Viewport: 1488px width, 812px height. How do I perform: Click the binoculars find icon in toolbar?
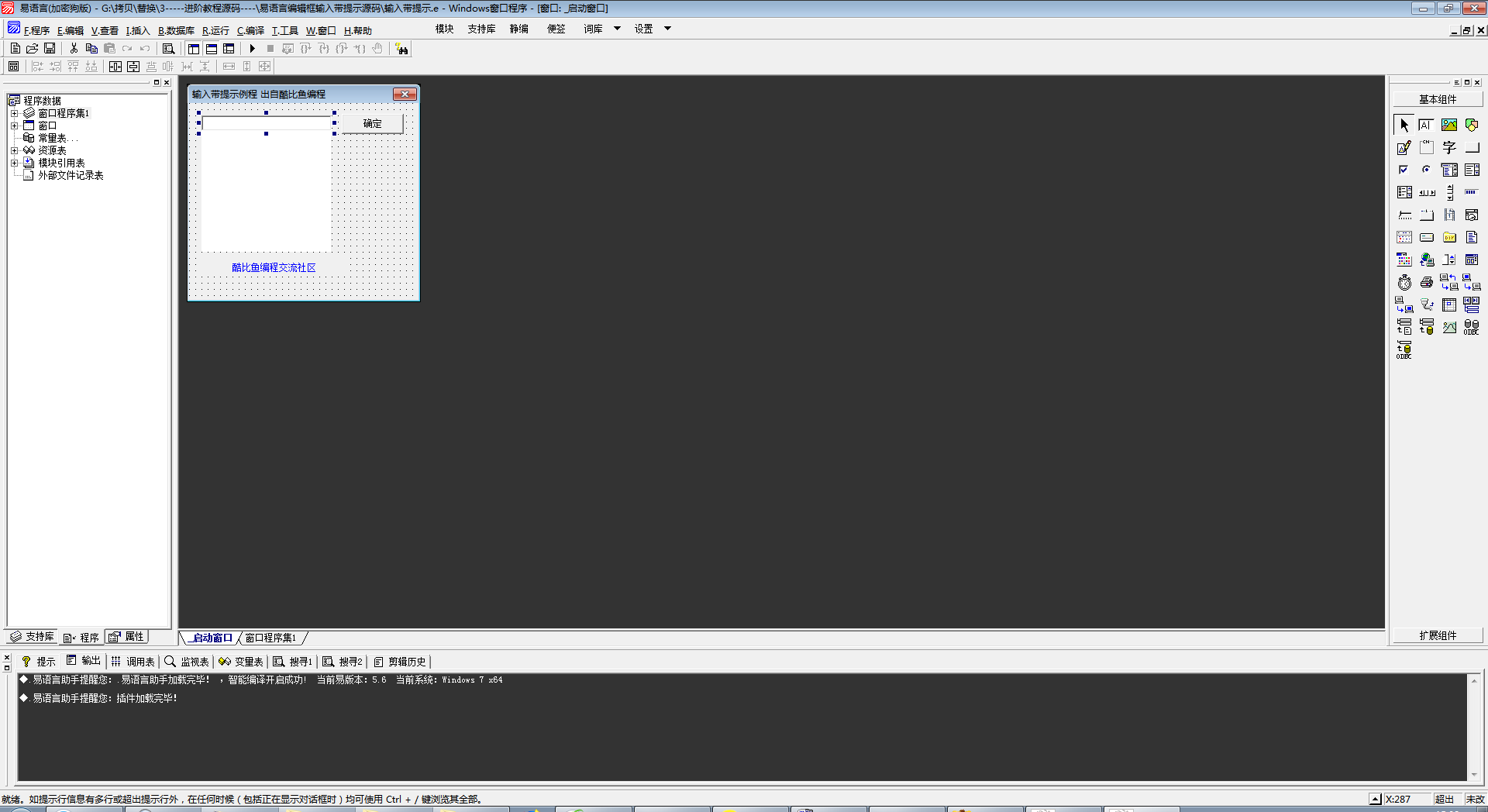click(401, 49)
